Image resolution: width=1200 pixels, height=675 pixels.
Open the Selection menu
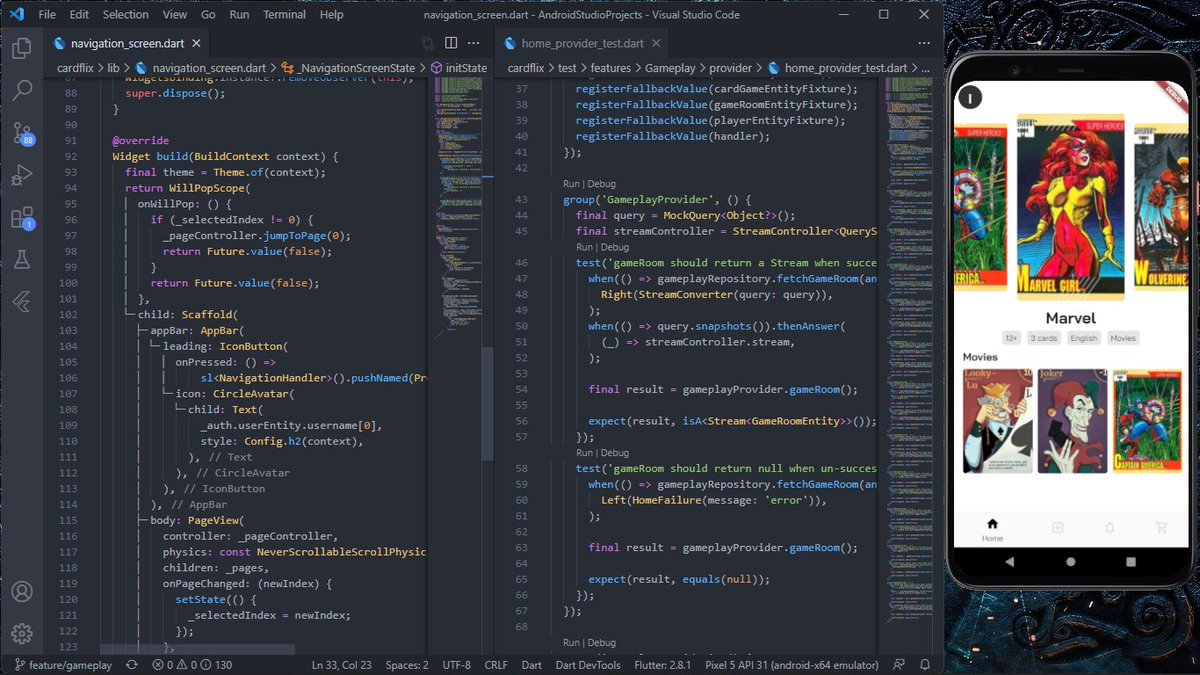tap(126, 15)
